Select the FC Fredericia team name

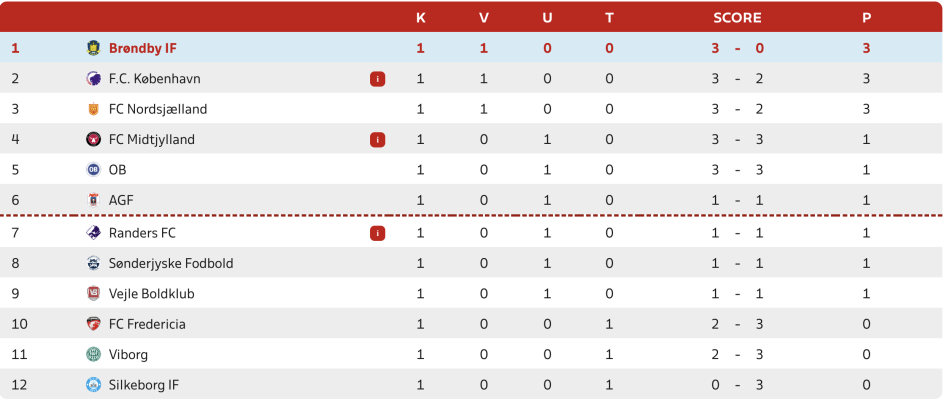coord(147,324)
